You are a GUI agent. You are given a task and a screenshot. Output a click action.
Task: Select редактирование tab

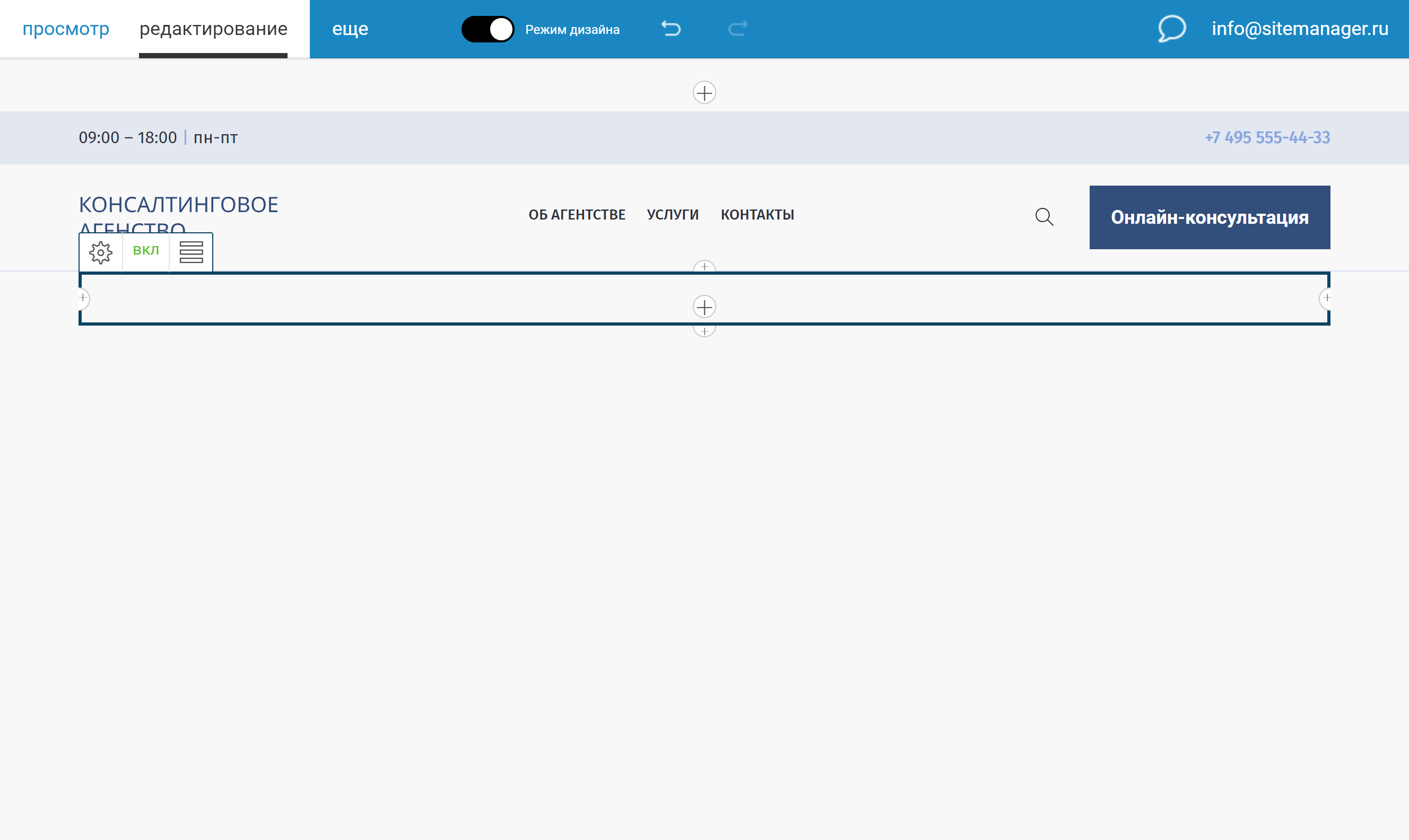coord(213,28)
